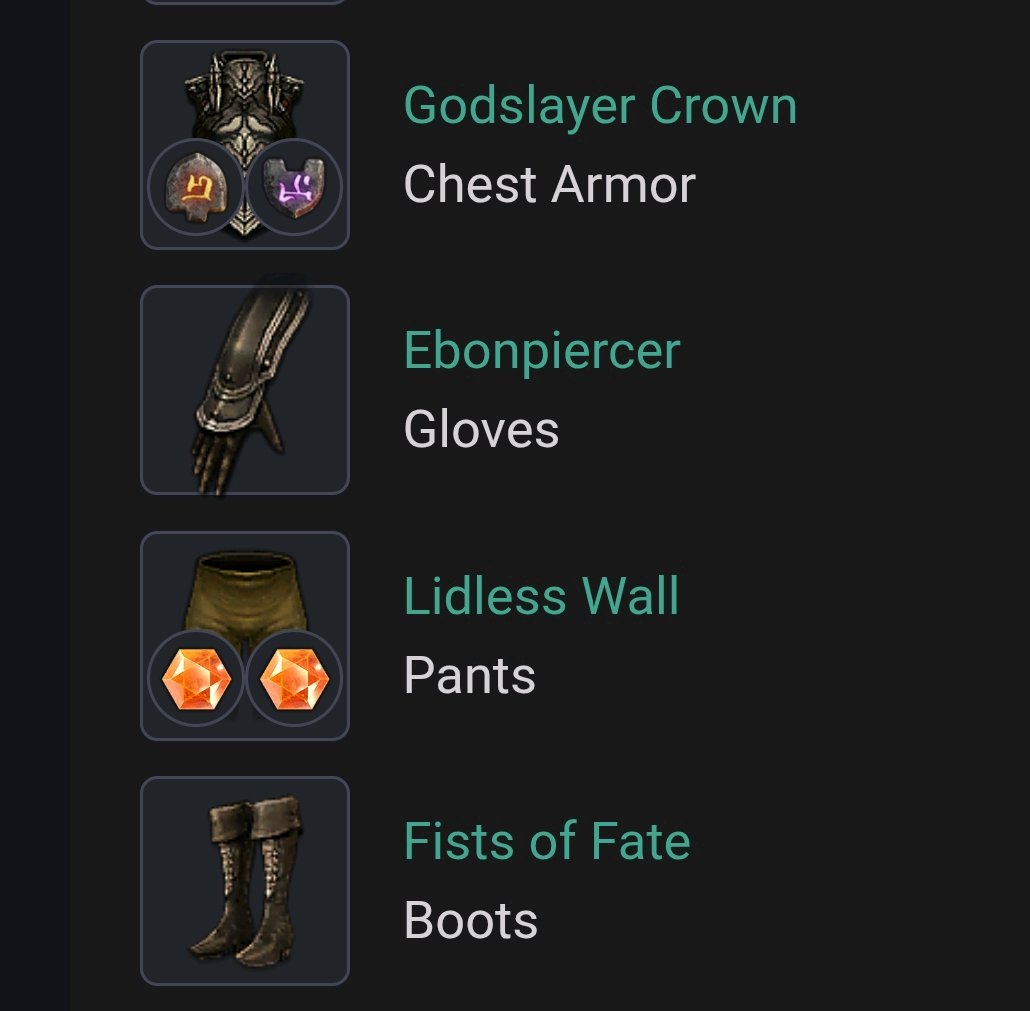Click the orange rune socket on chest armor
The width and height of the screenshot is (1030, 1011).
196,187
